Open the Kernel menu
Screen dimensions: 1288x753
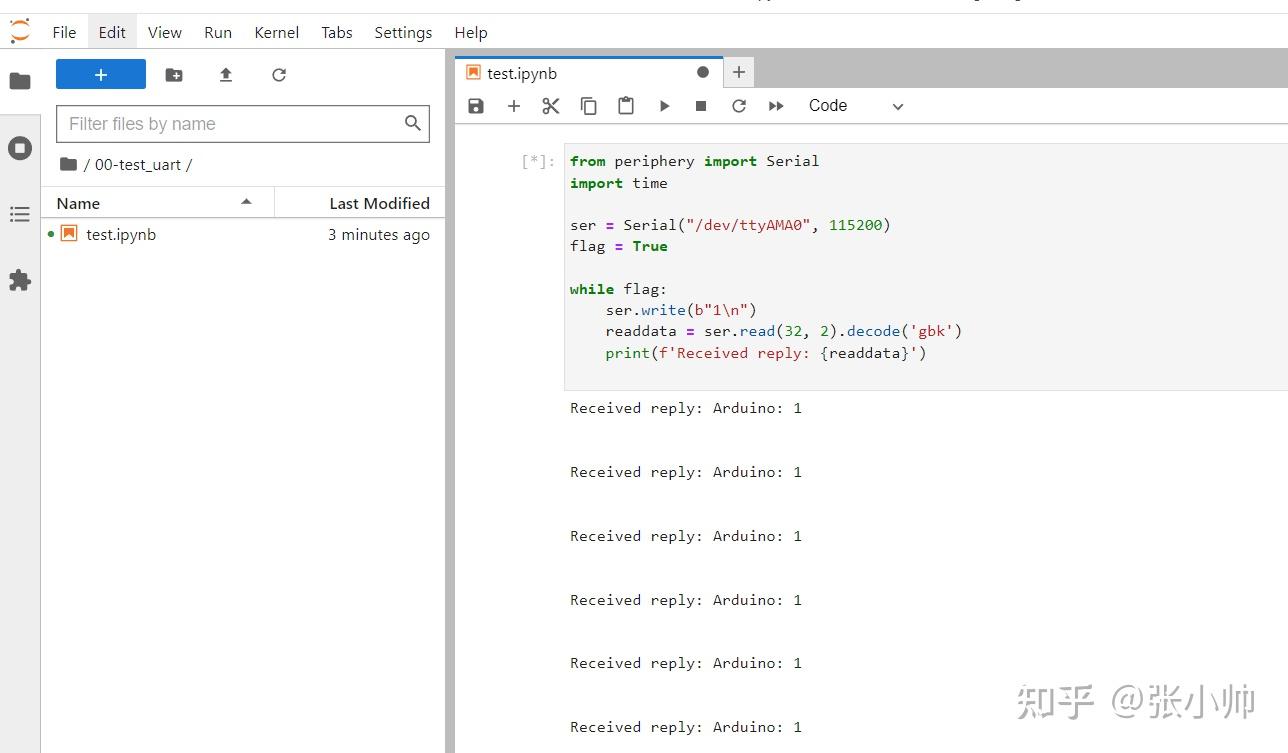(276, 32)
